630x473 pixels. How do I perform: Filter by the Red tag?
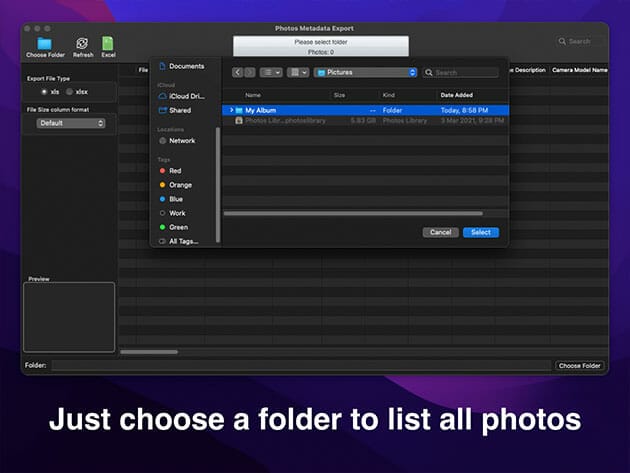pos(175,171)
